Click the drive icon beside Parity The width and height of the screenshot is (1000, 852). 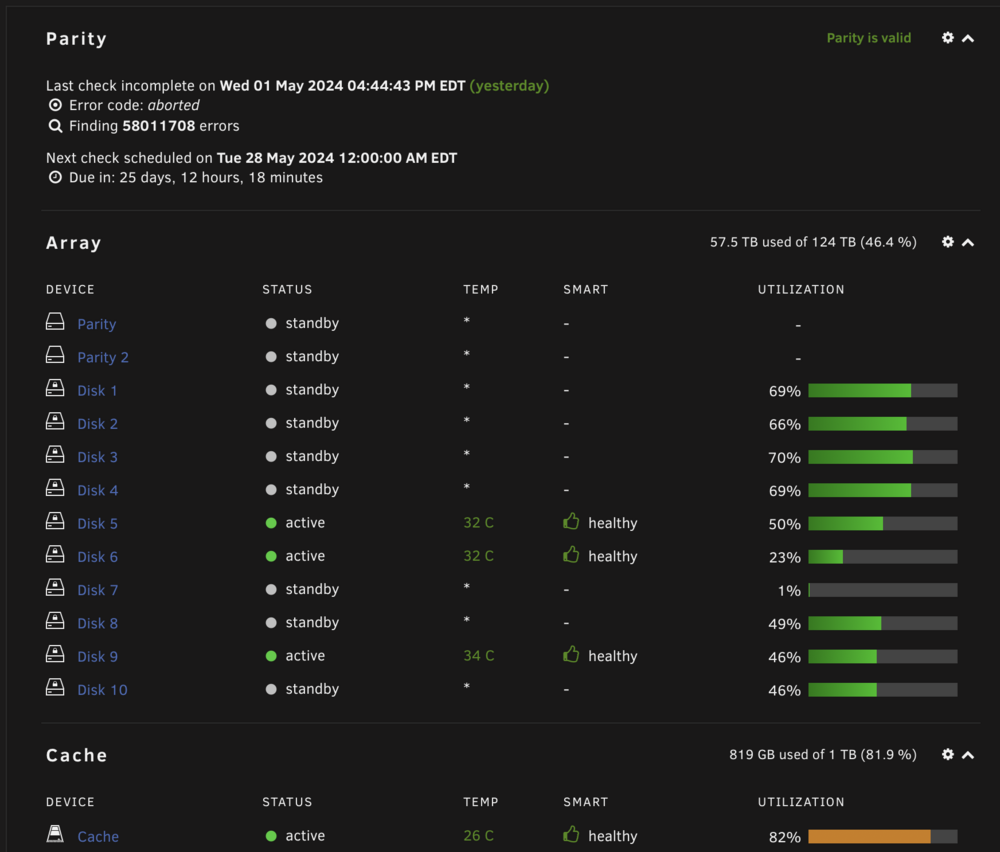pyautogui.click(x=55, y=321)
